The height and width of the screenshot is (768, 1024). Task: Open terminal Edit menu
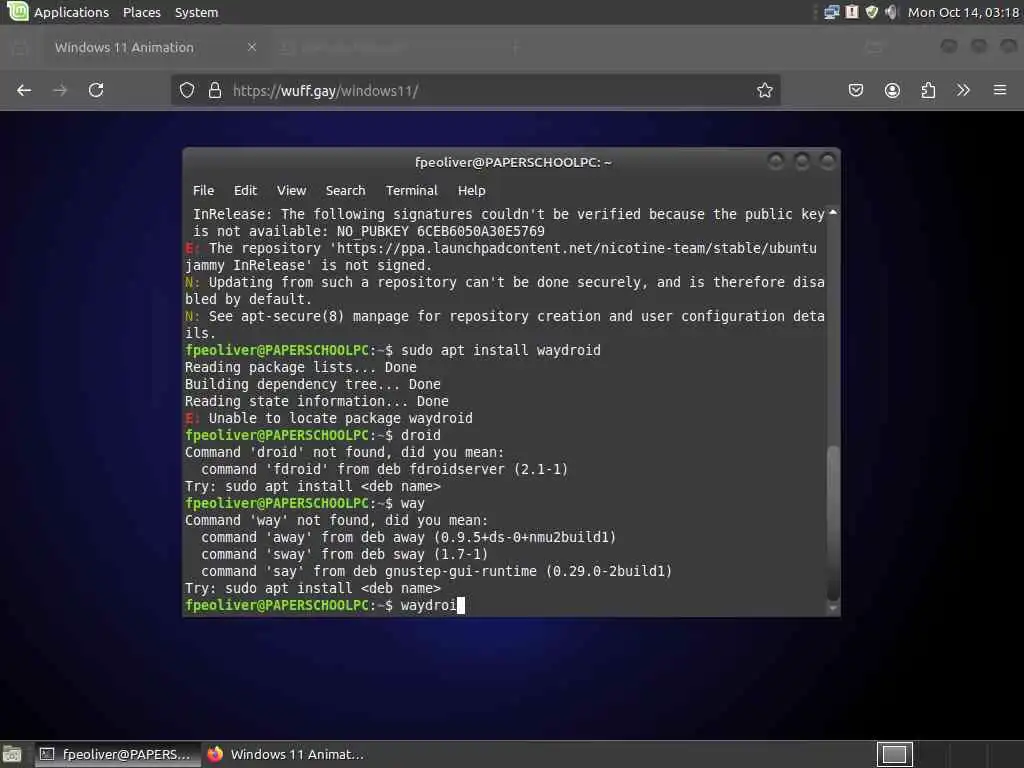click(x=246, y=191)
